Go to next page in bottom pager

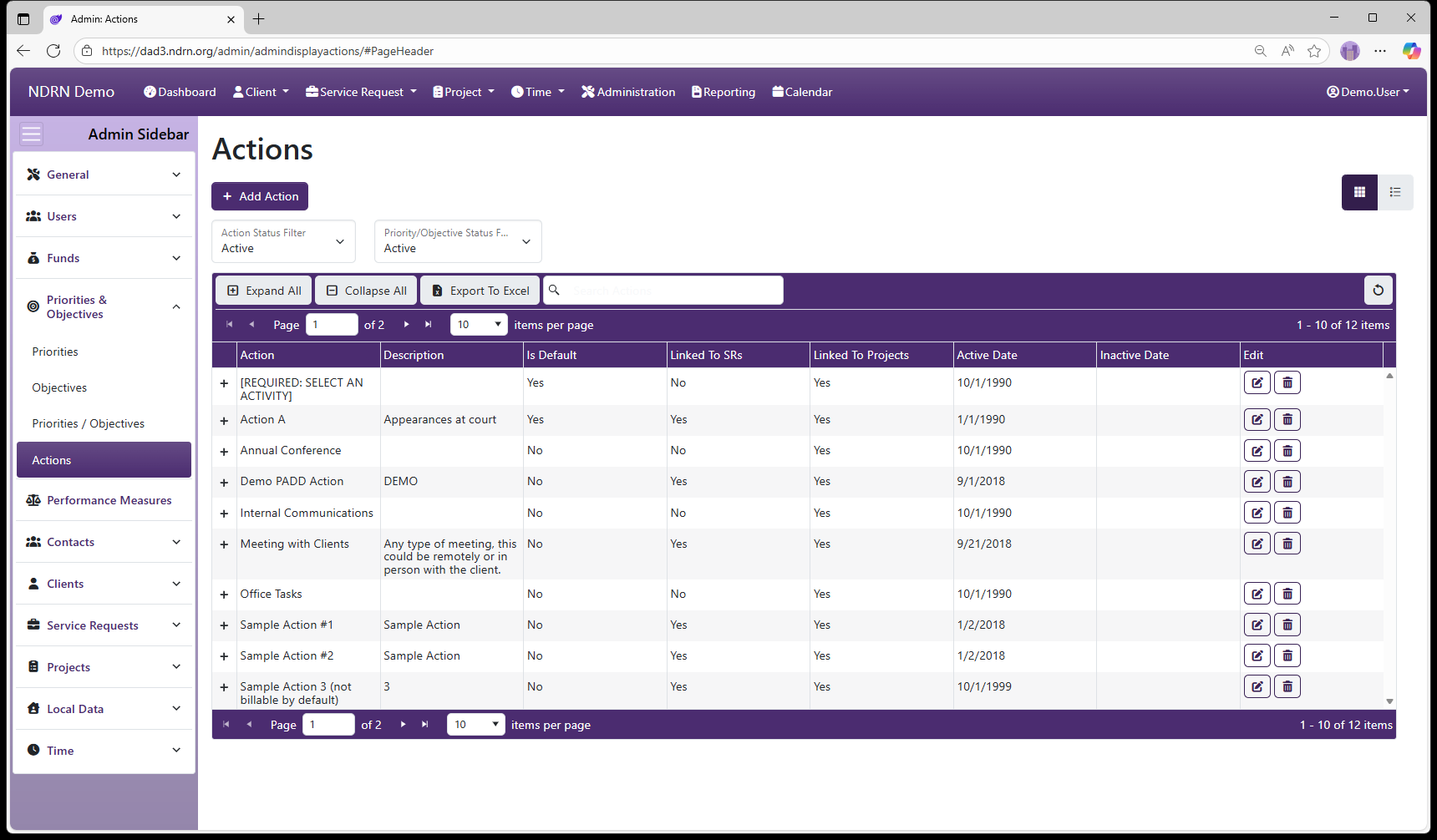[404, 724]
